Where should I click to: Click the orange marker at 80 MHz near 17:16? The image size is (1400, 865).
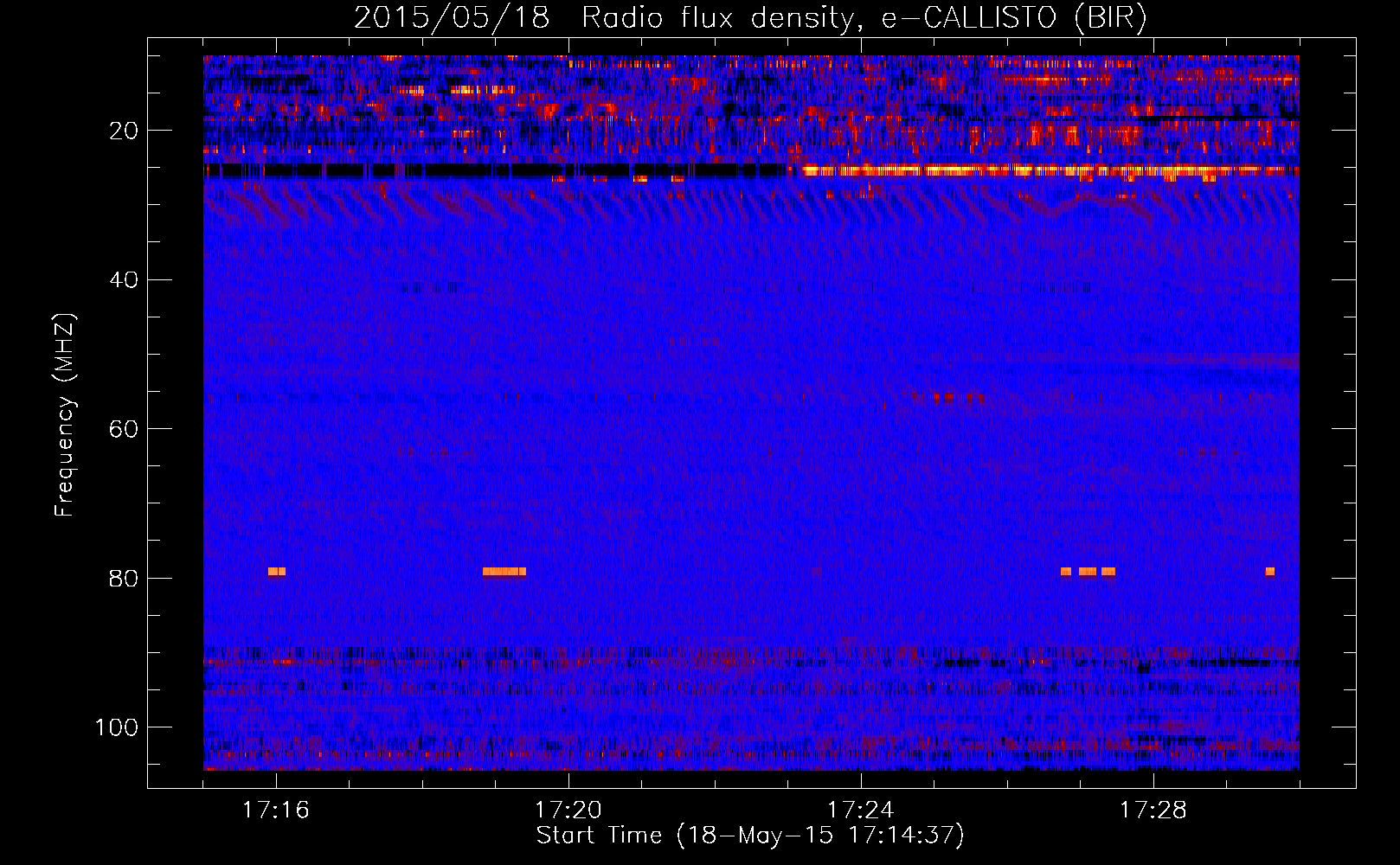tap(277, 572)
